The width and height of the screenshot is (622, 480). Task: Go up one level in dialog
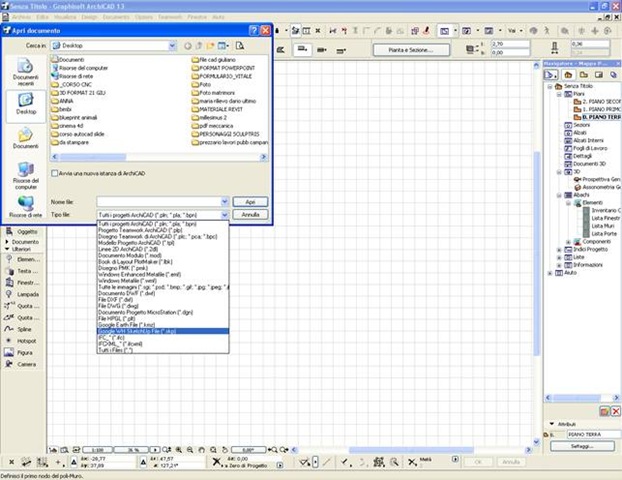(x=199, y=46)
